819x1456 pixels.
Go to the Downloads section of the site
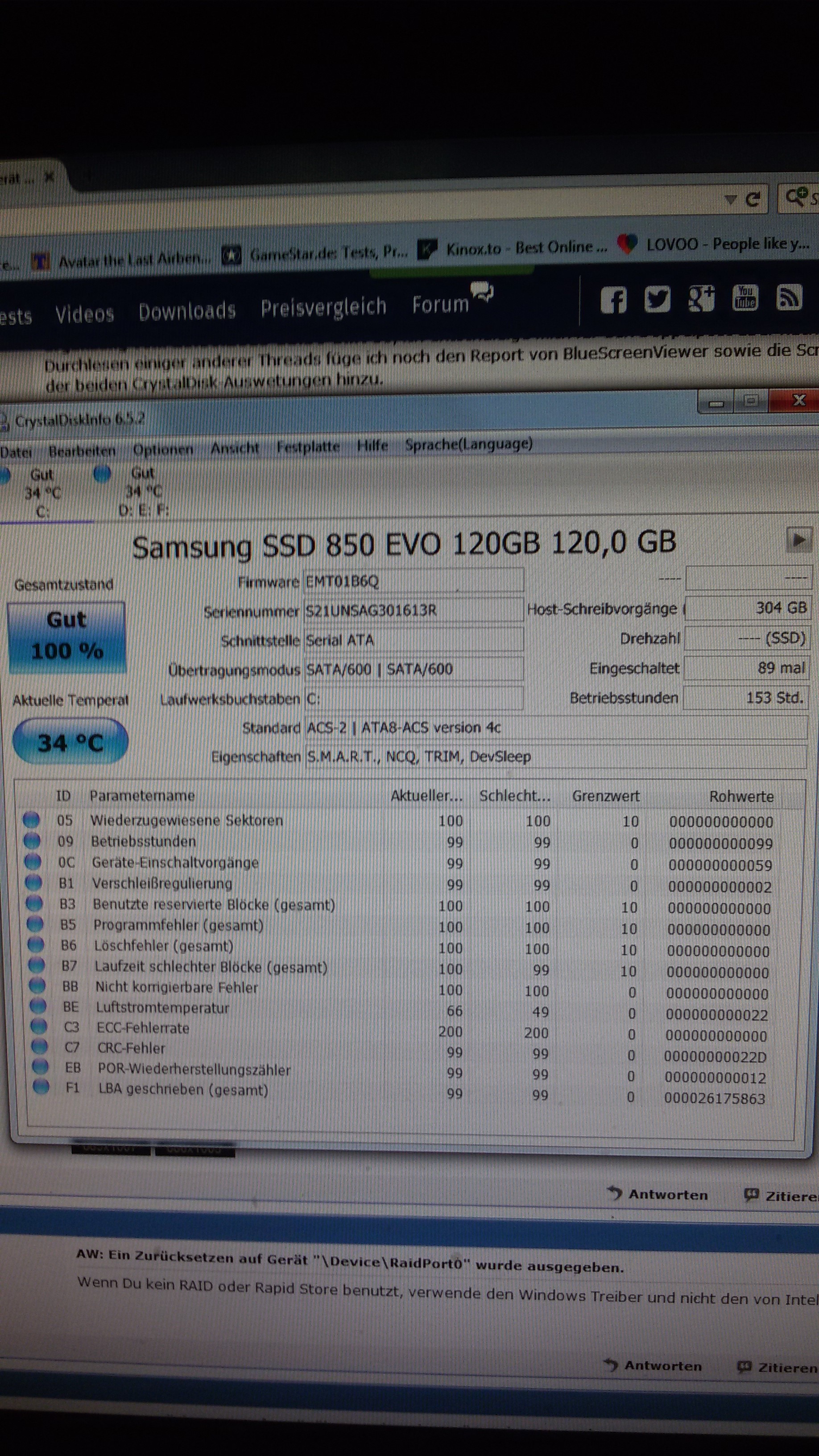pyautogui.click(x=187, y=311)
